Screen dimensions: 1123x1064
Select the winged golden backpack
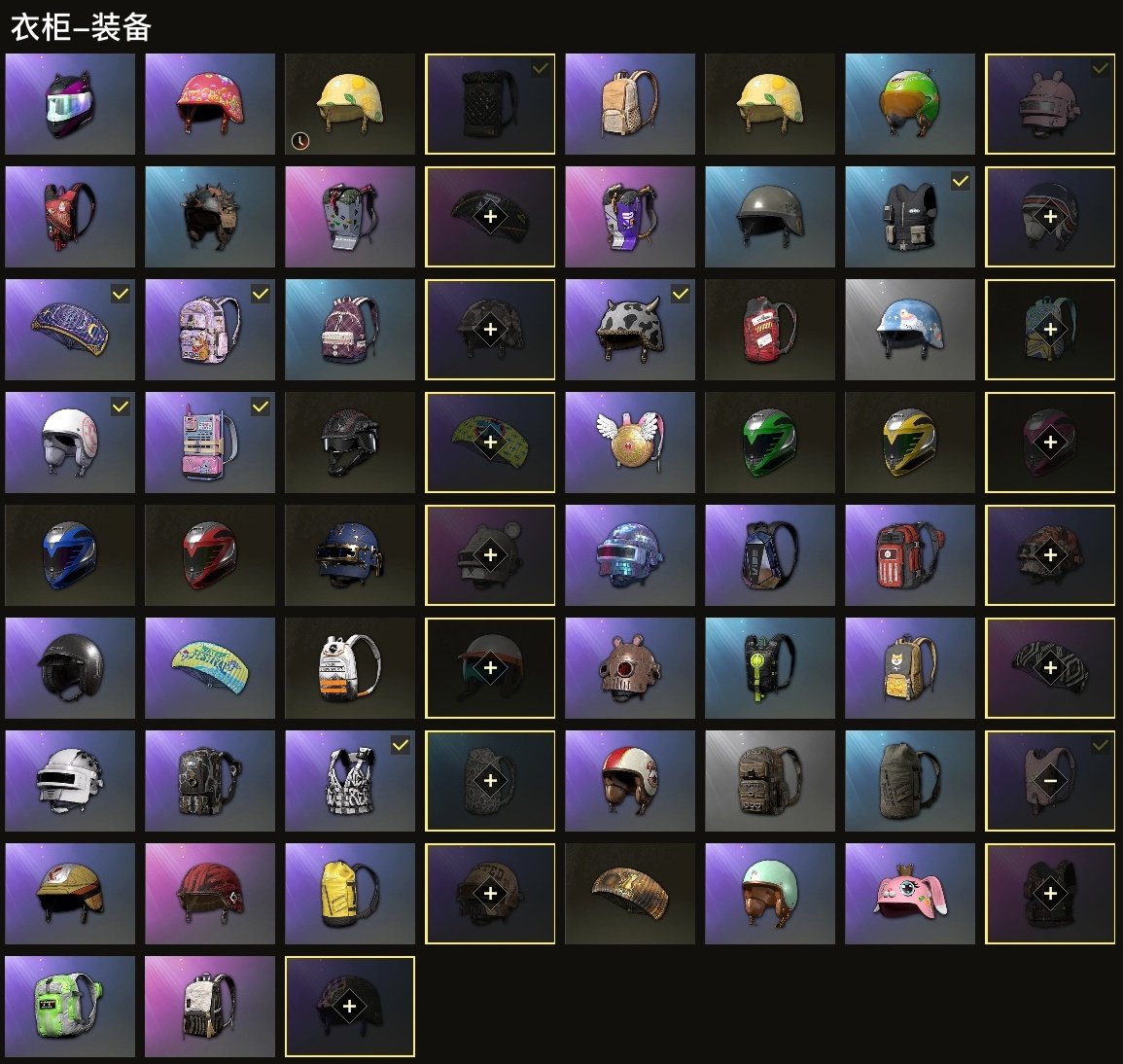click(629, 443)
